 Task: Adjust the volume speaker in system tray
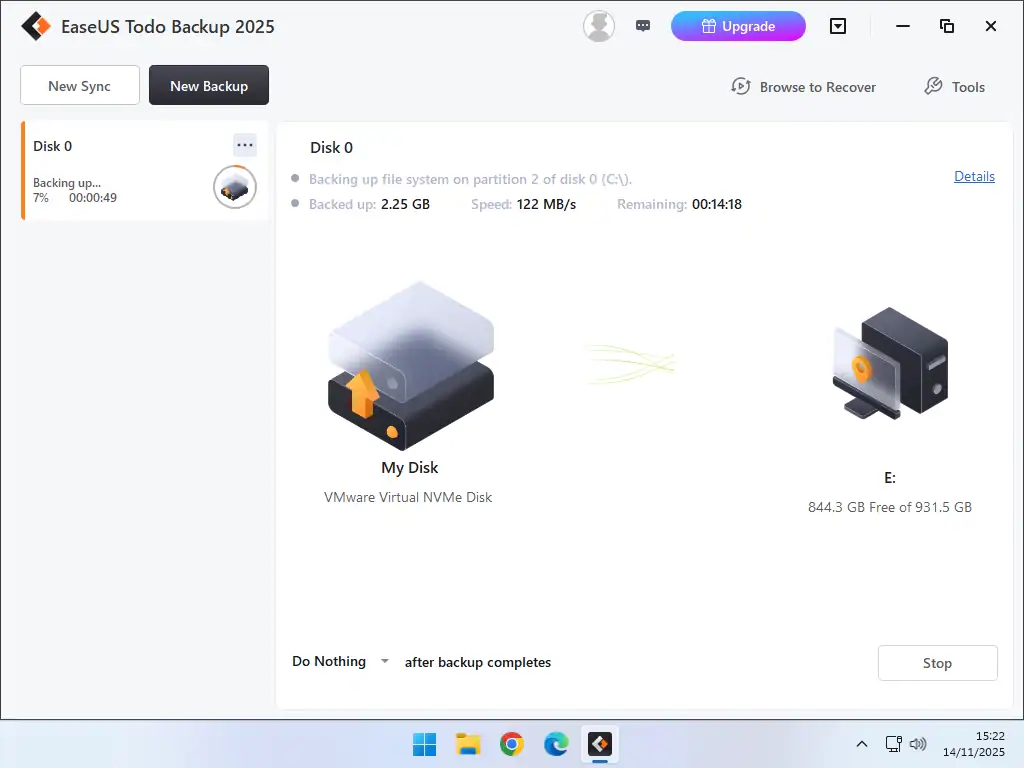click(918, 744)
